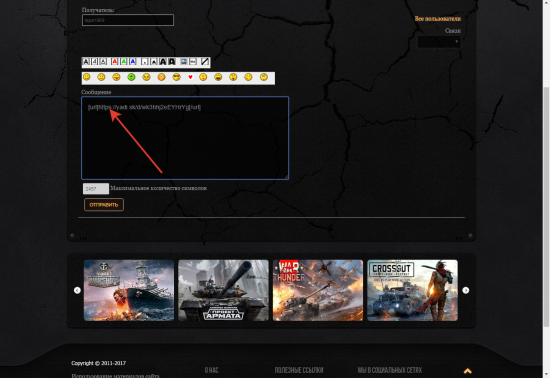
Task: Set text color to green
Action: (124, 62)
